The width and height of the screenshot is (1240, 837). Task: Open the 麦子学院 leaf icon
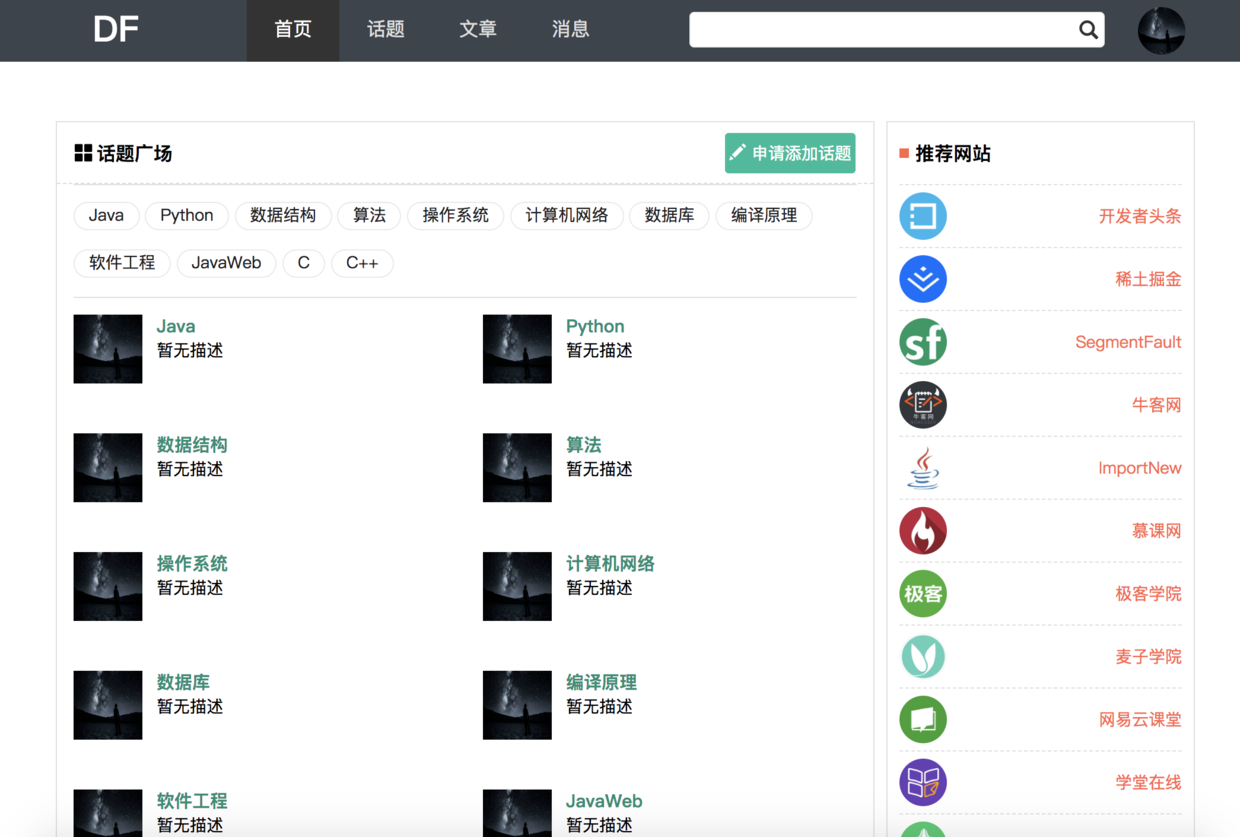coord(923,657)
